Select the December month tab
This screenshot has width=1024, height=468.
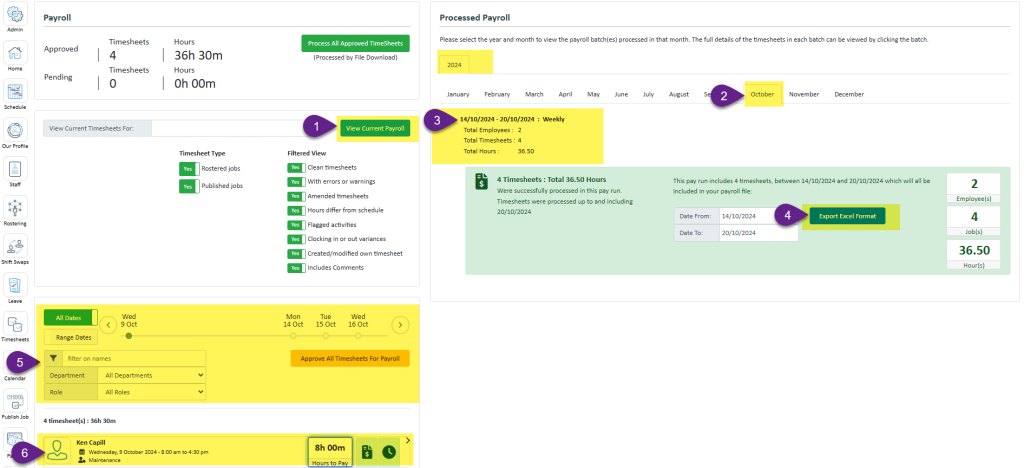point(849,94)
